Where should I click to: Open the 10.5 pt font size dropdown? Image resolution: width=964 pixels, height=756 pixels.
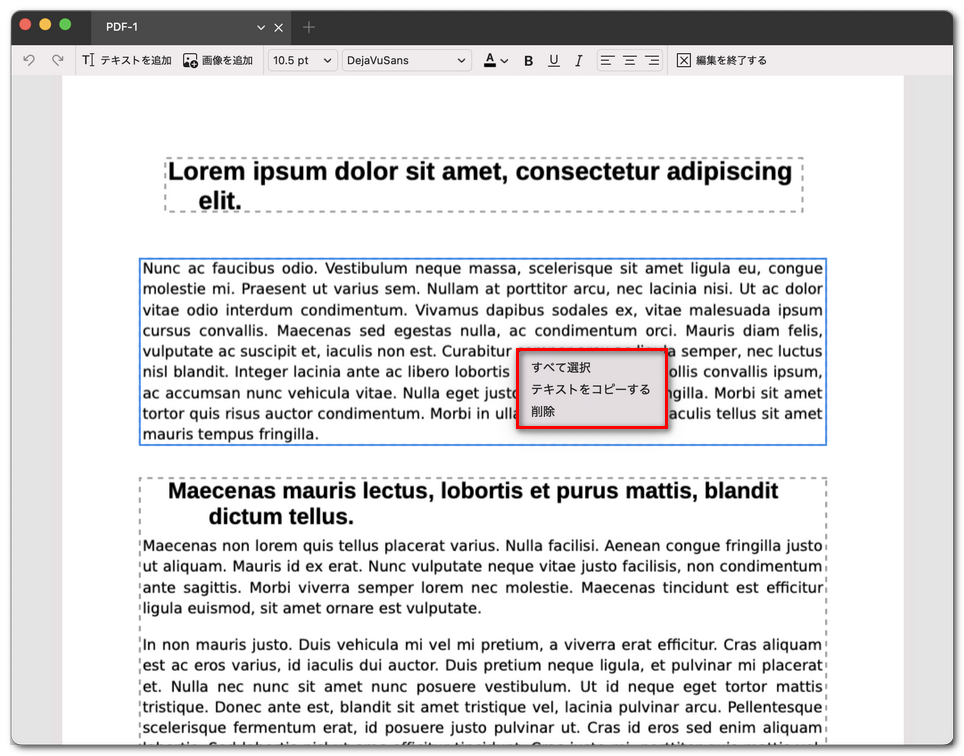[302, 60]
